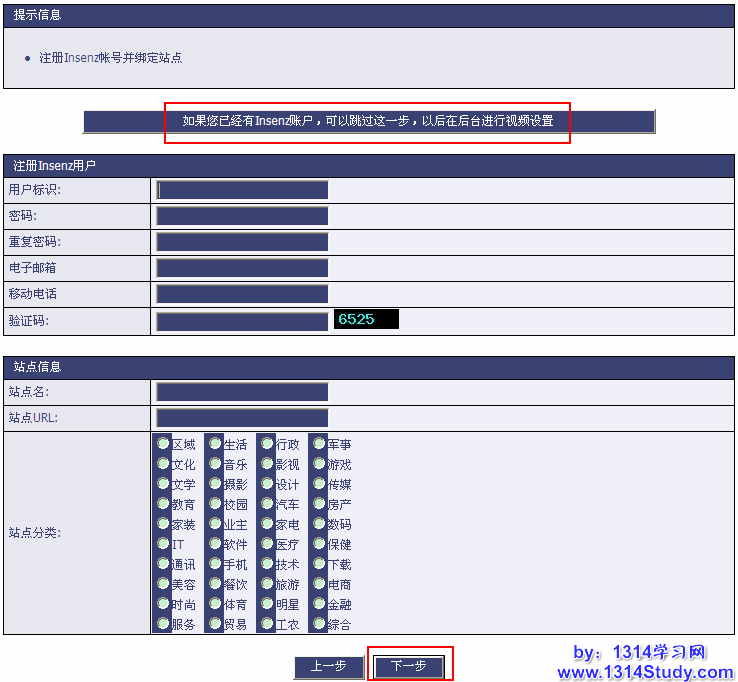738x682 pixels.
Task: Pick the IT category radio button
Action: [163, 543]
